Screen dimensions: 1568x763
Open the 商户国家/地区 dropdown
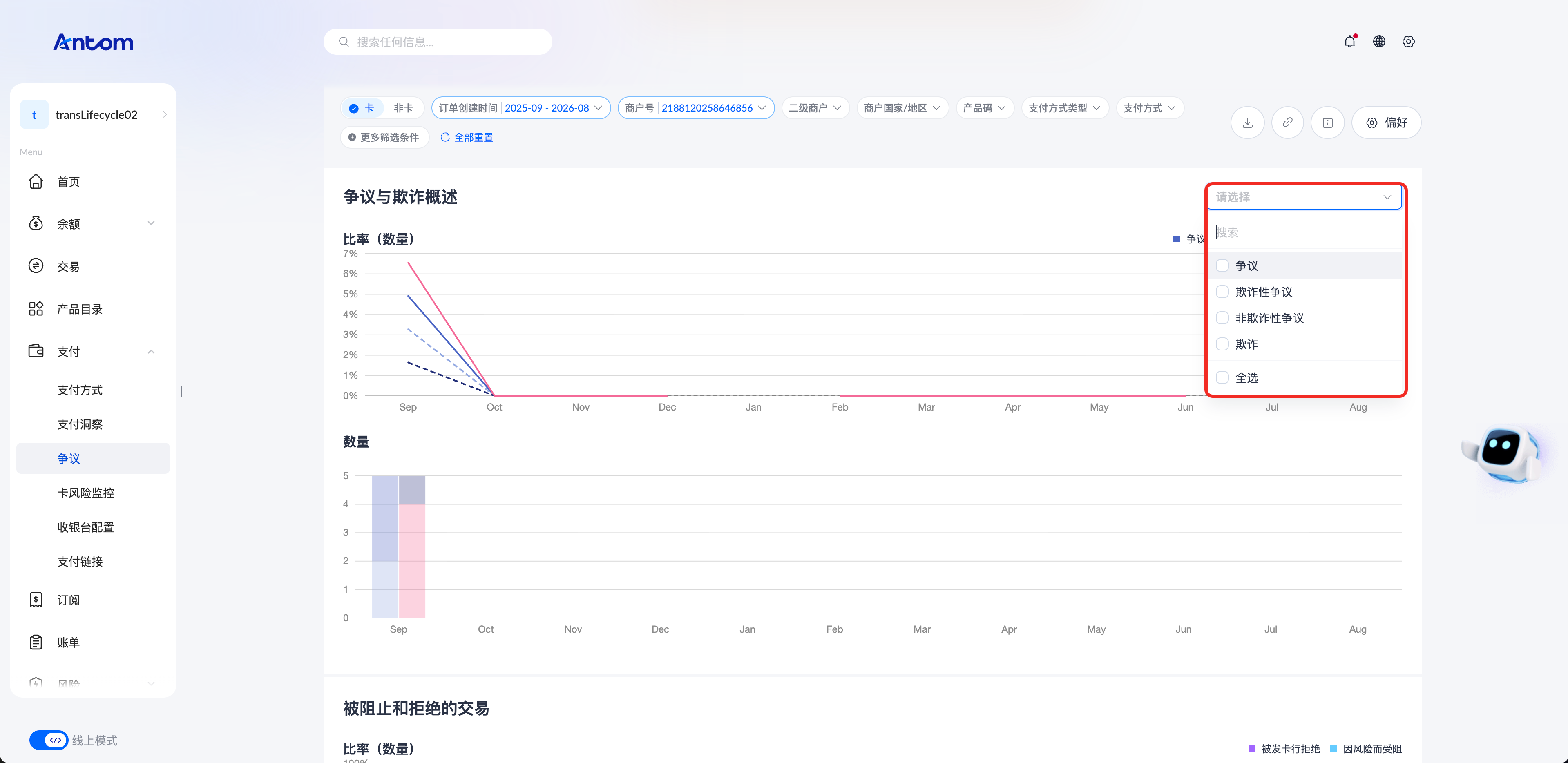pos(902,108)
